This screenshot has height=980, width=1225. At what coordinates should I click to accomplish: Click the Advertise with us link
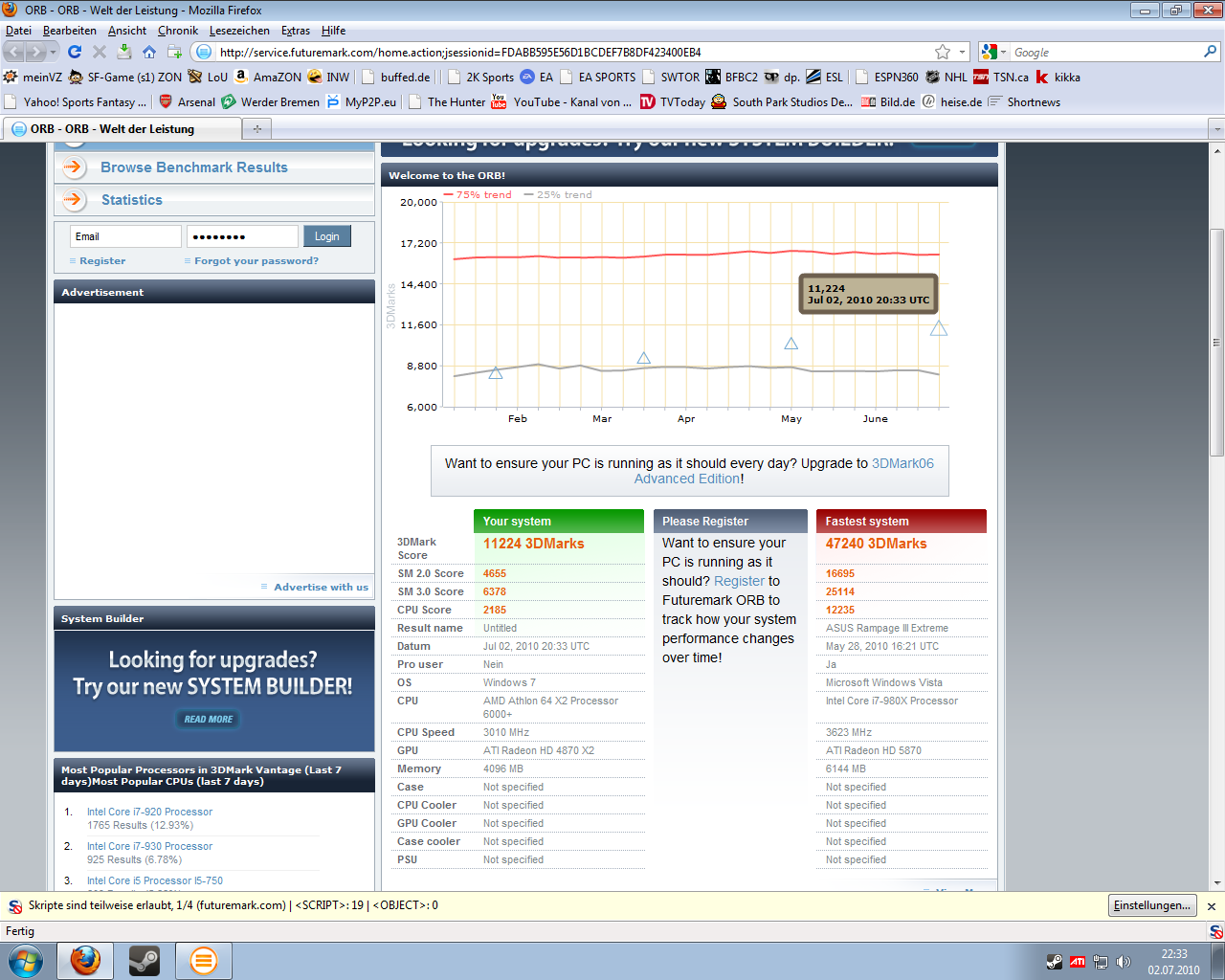321,587
